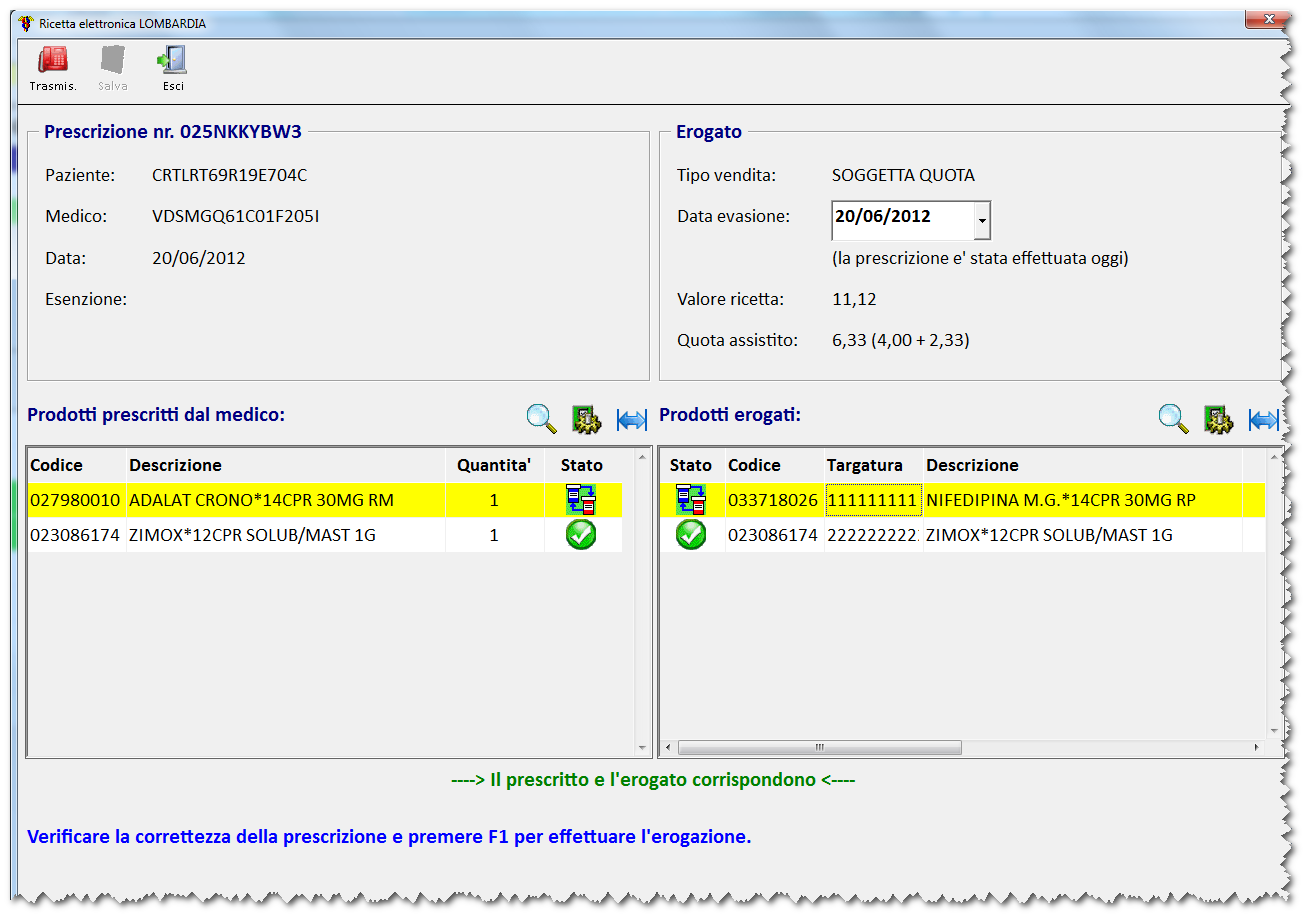
Task: Click blue instruction Verificare la correttezza text
Action: tap(389, 836)
